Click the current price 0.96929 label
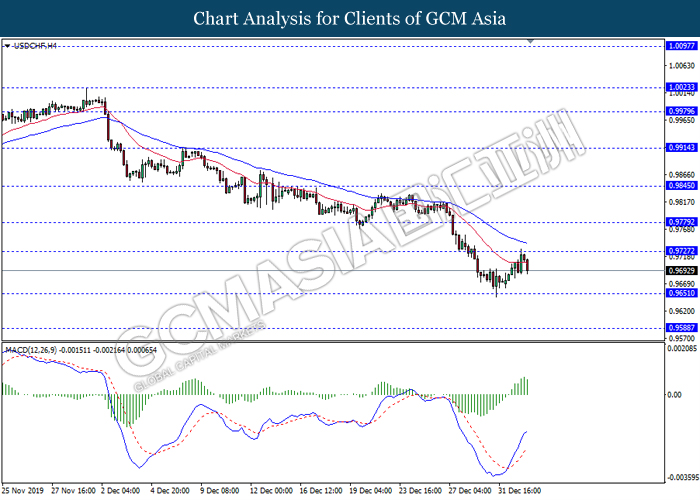 point(681,271)
